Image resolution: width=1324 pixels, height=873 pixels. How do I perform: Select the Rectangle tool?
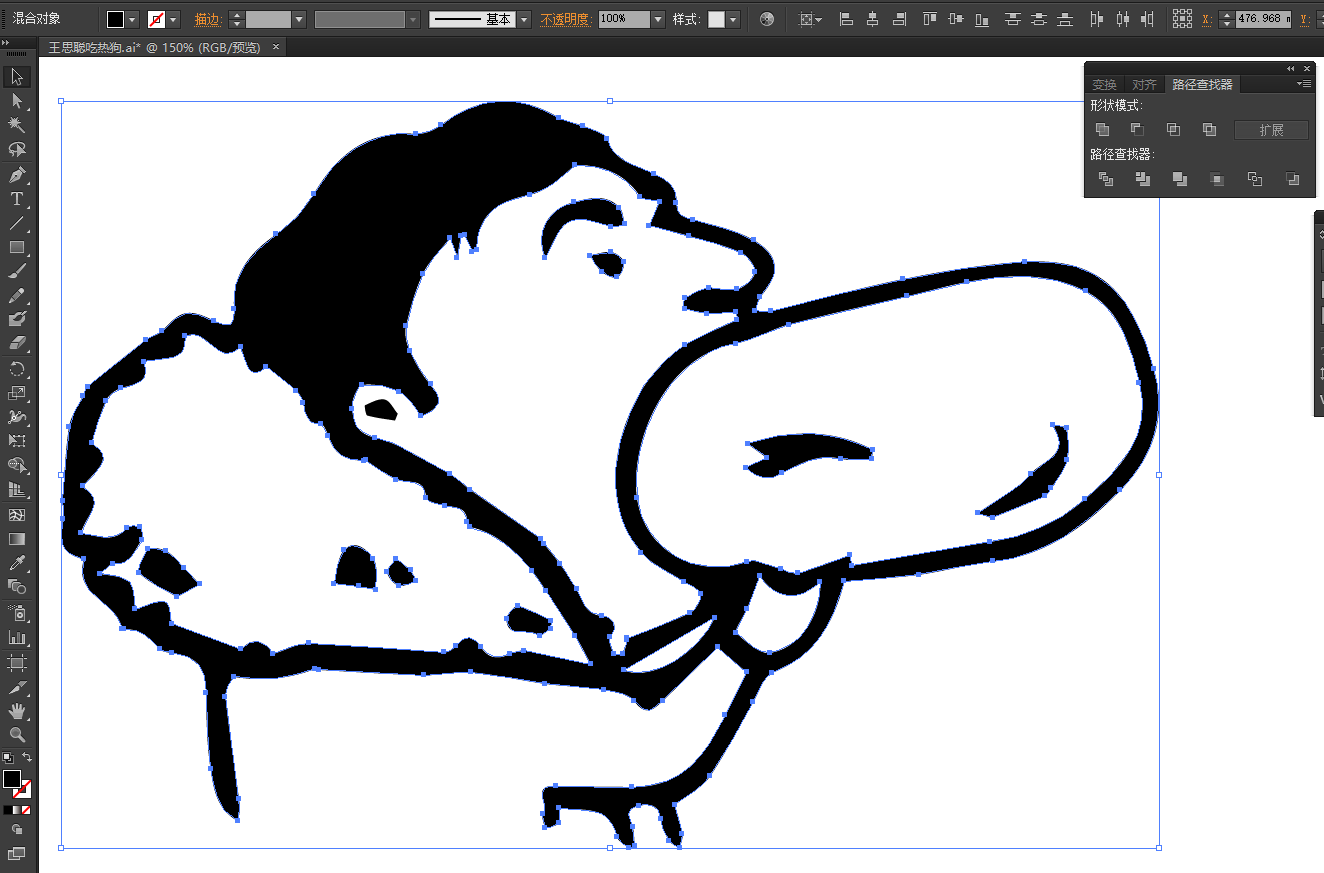[x=17, y=247]
